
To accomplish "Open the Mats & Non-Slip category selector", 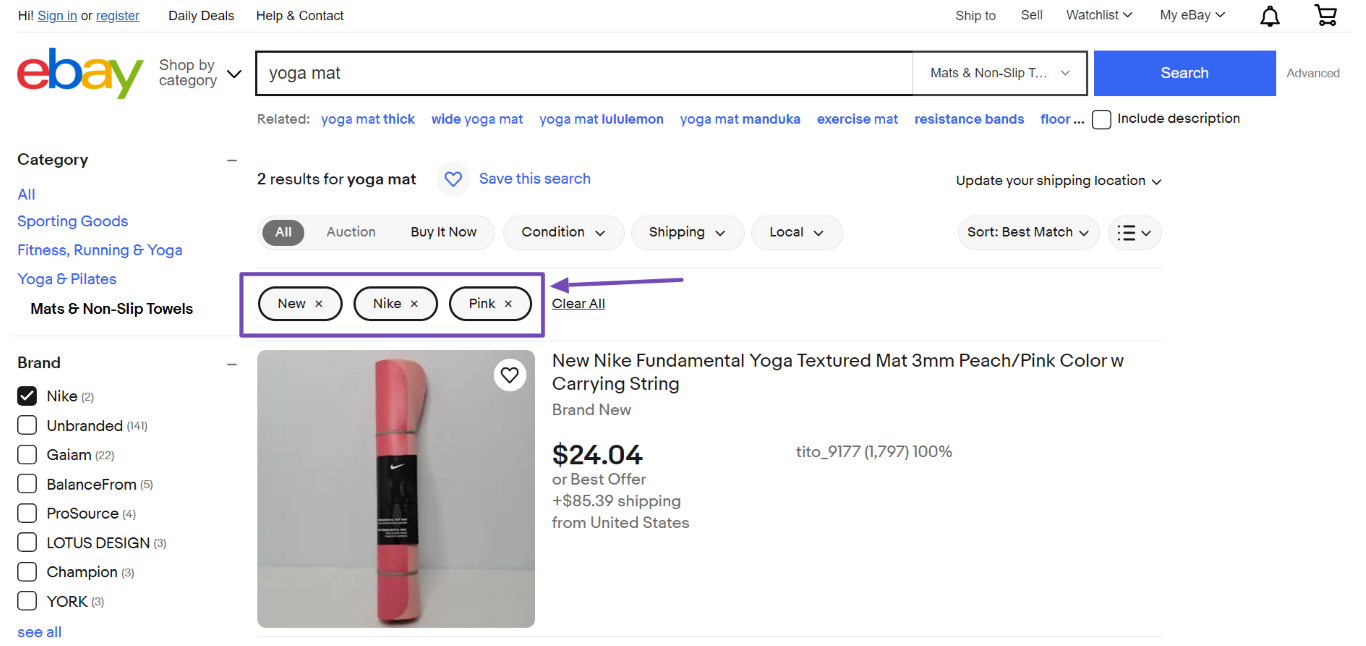I will [x=1000, y=73].
